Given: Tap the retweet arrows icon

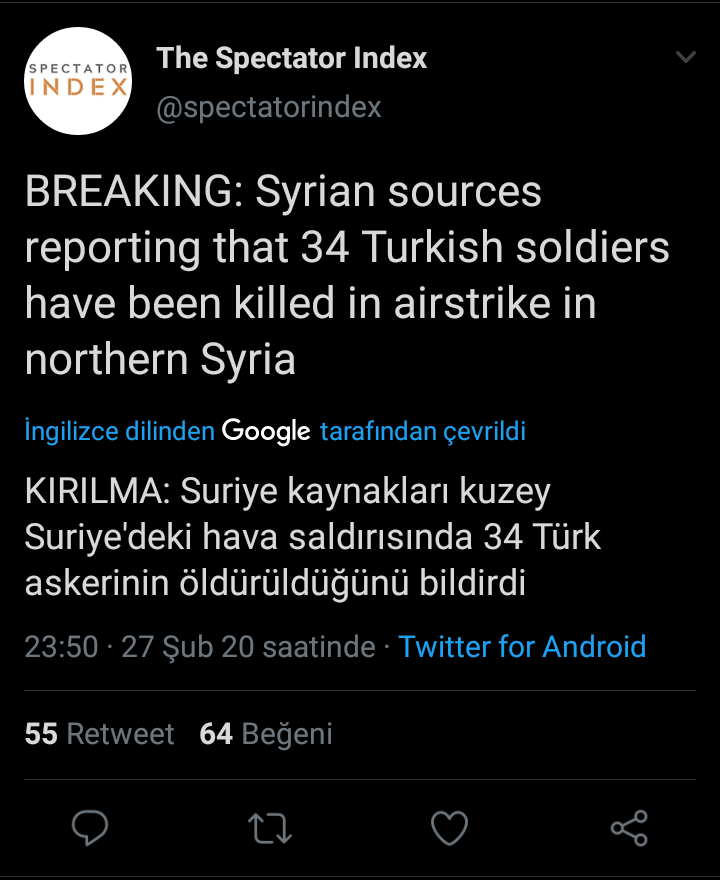Looking at the screenshot, I should click(269, 828).
